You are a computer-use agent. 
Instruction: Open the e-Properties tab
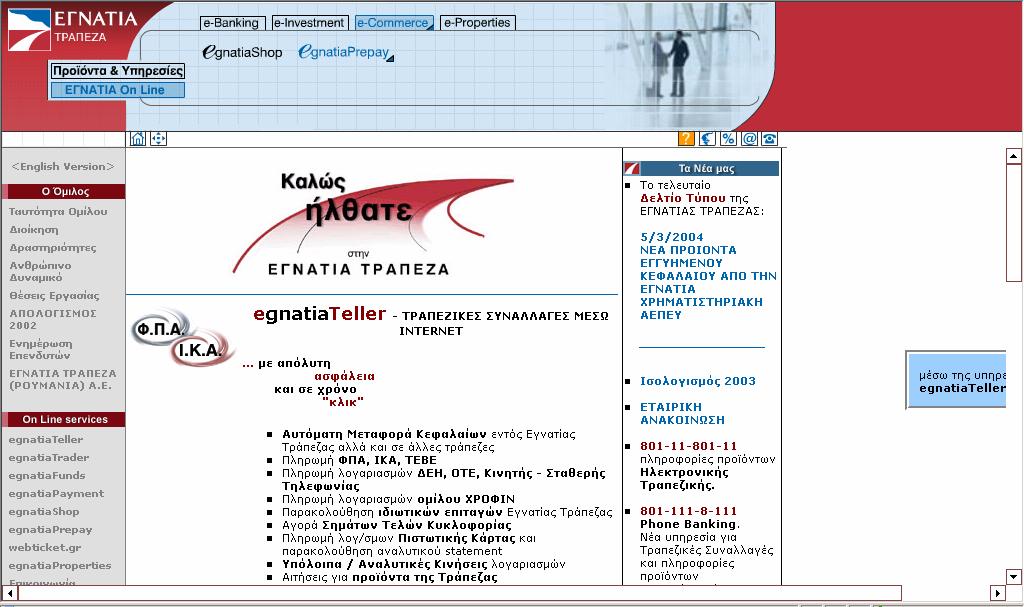point(477,23)
